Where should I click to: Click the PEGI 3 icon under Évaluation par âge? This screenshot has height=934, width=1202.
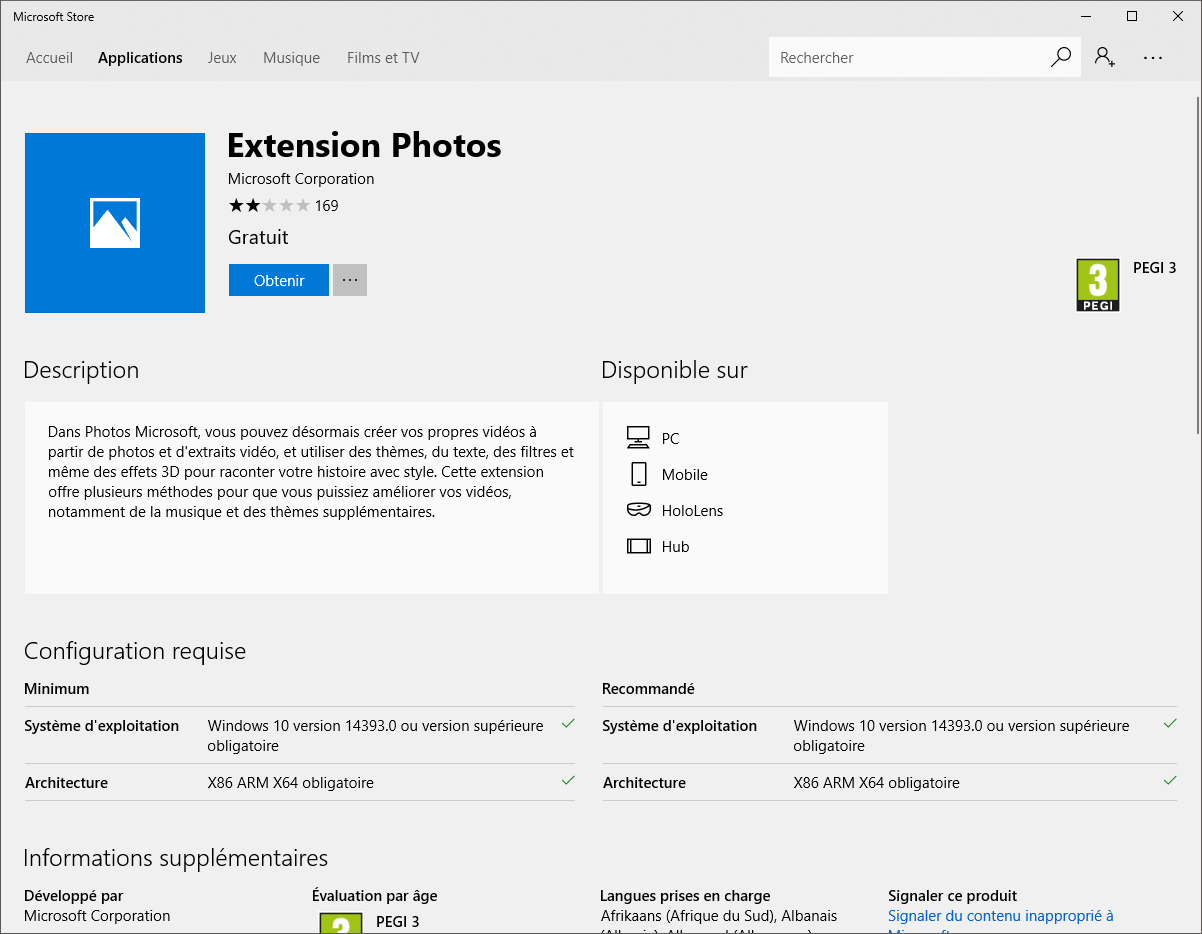[x=340, y=923]
